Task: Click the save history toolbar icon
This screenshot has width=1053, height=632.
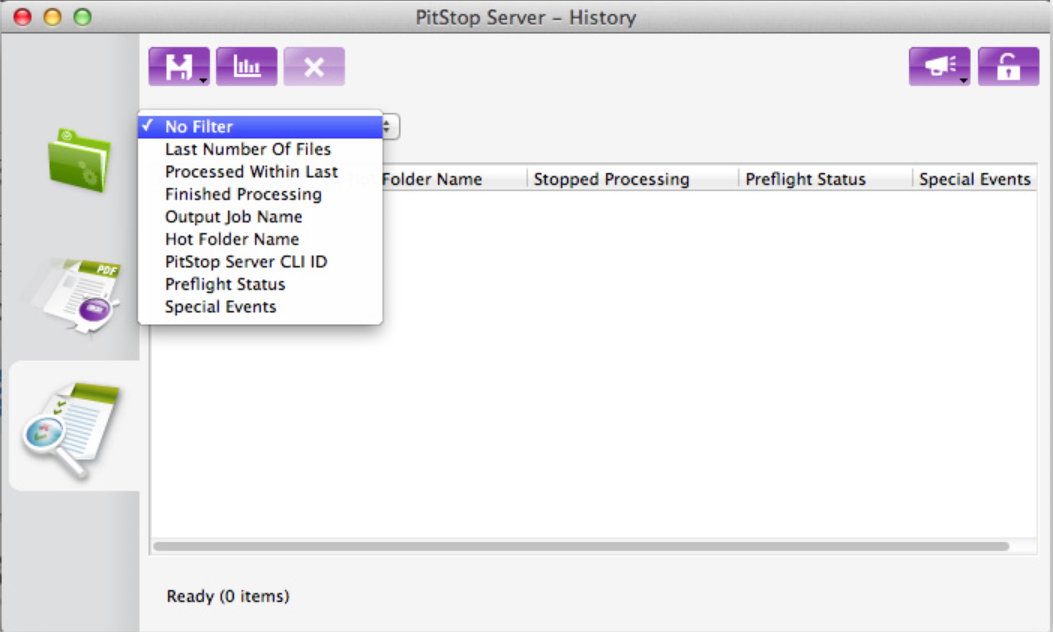Action: pos(178,67)
